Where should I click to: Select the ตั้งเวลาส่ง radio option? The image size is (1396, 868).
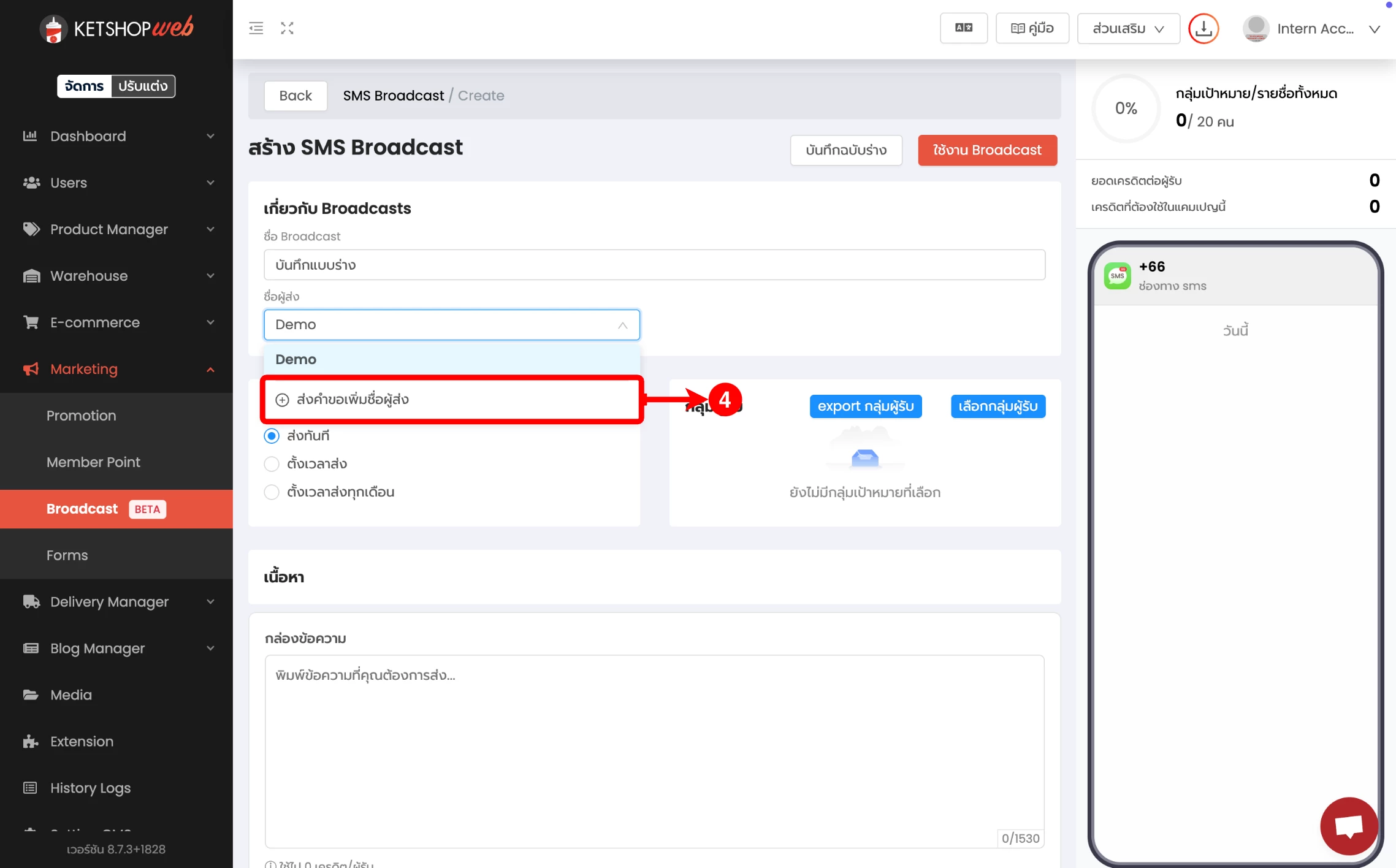click(272, 464)
